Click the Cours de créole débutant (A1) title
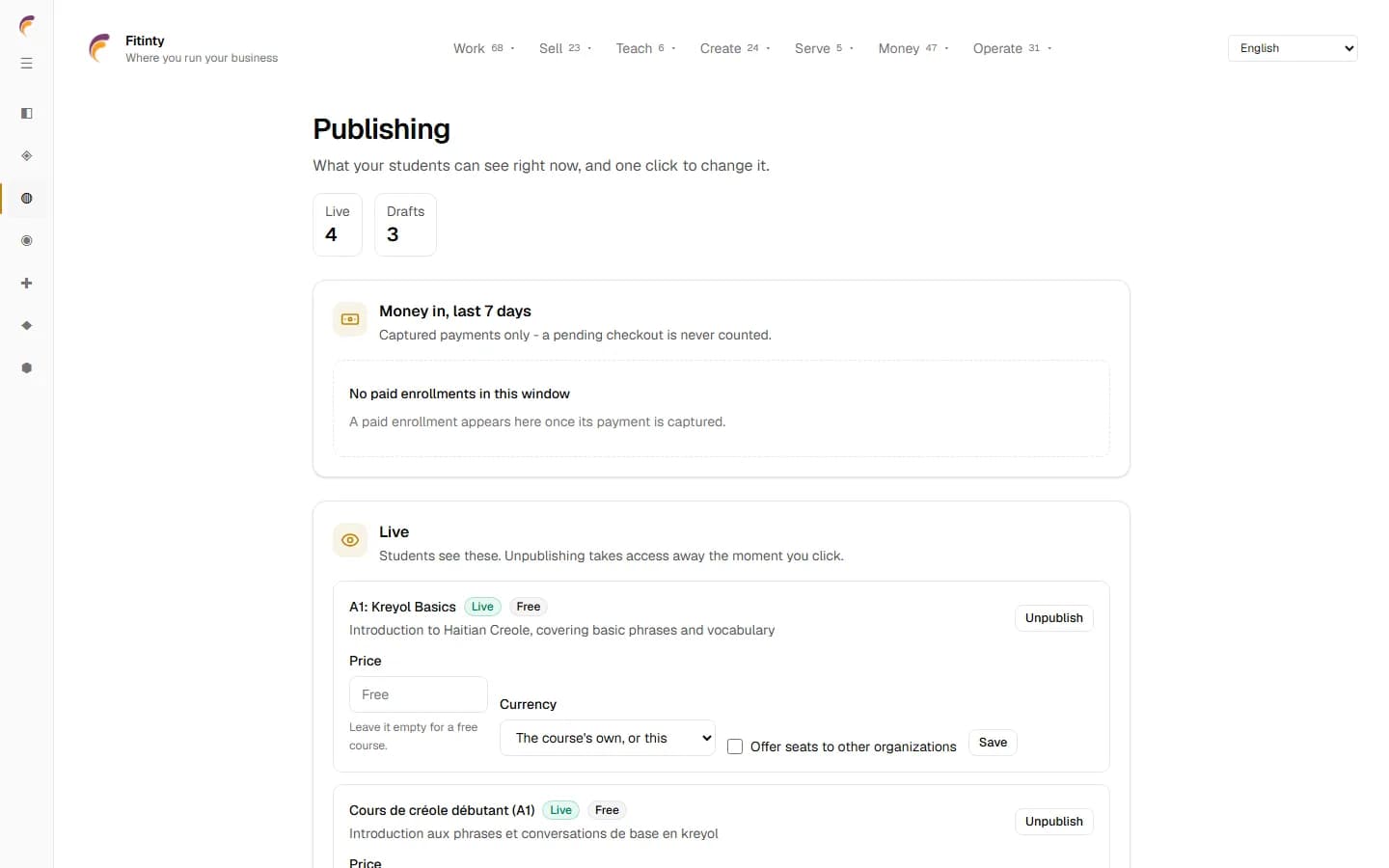The image size is (1389, 868). 442,810
